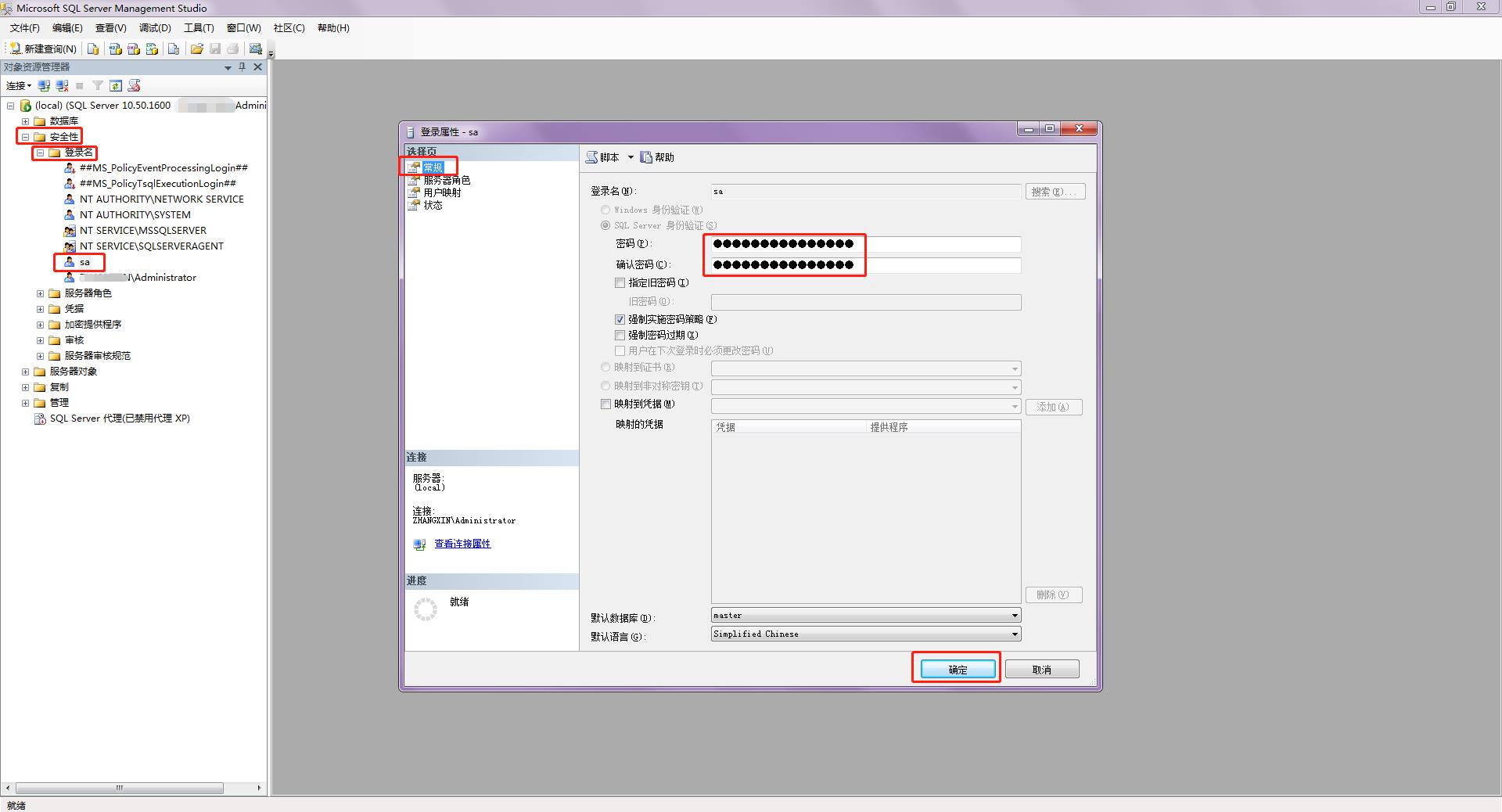The image size is (1502, 812).
Task: Select the 服务器角色 page in dialog
Action: click(446, 180)
